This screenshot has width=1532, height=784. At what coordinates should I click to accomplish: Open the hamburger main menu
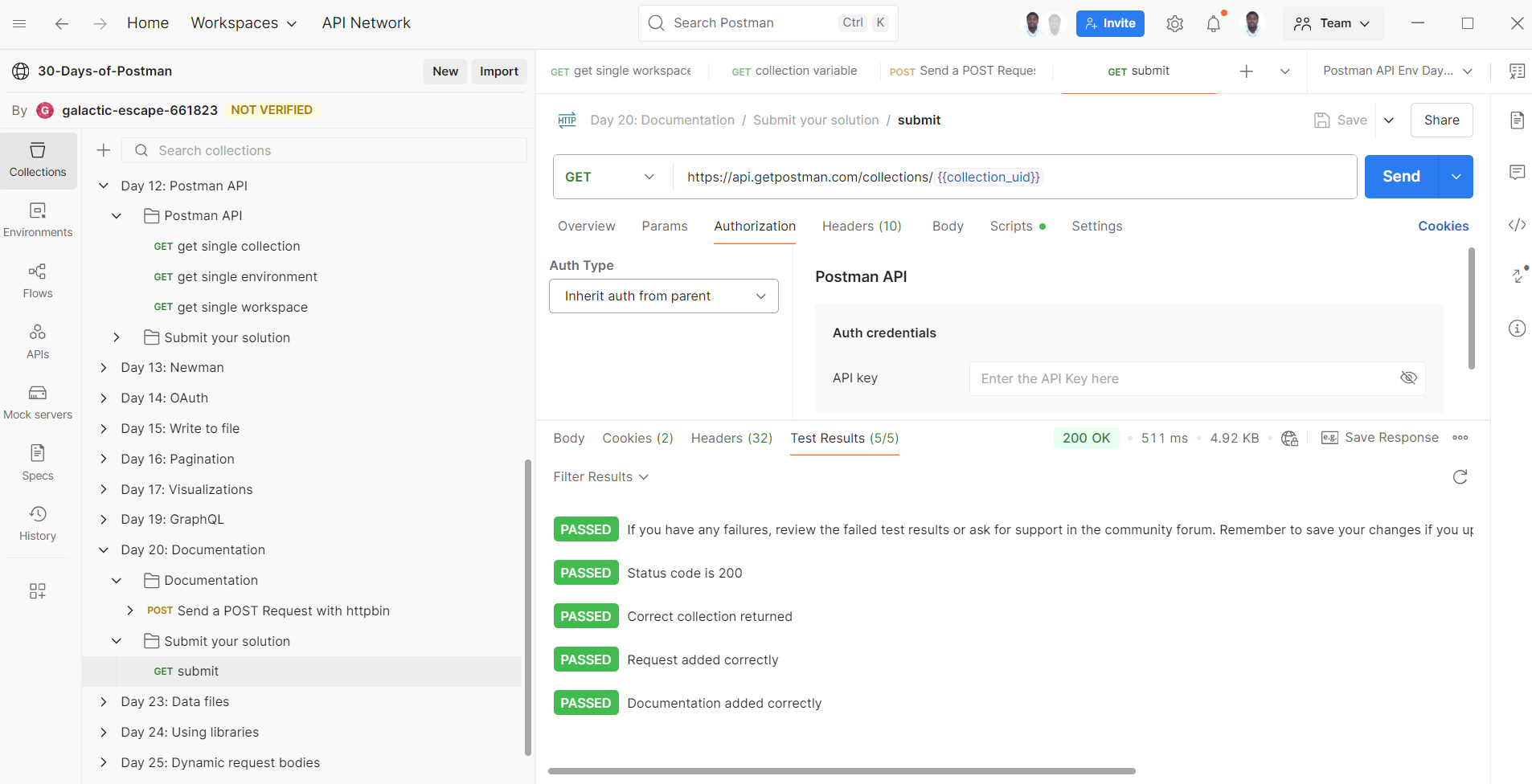coord(20,23)
